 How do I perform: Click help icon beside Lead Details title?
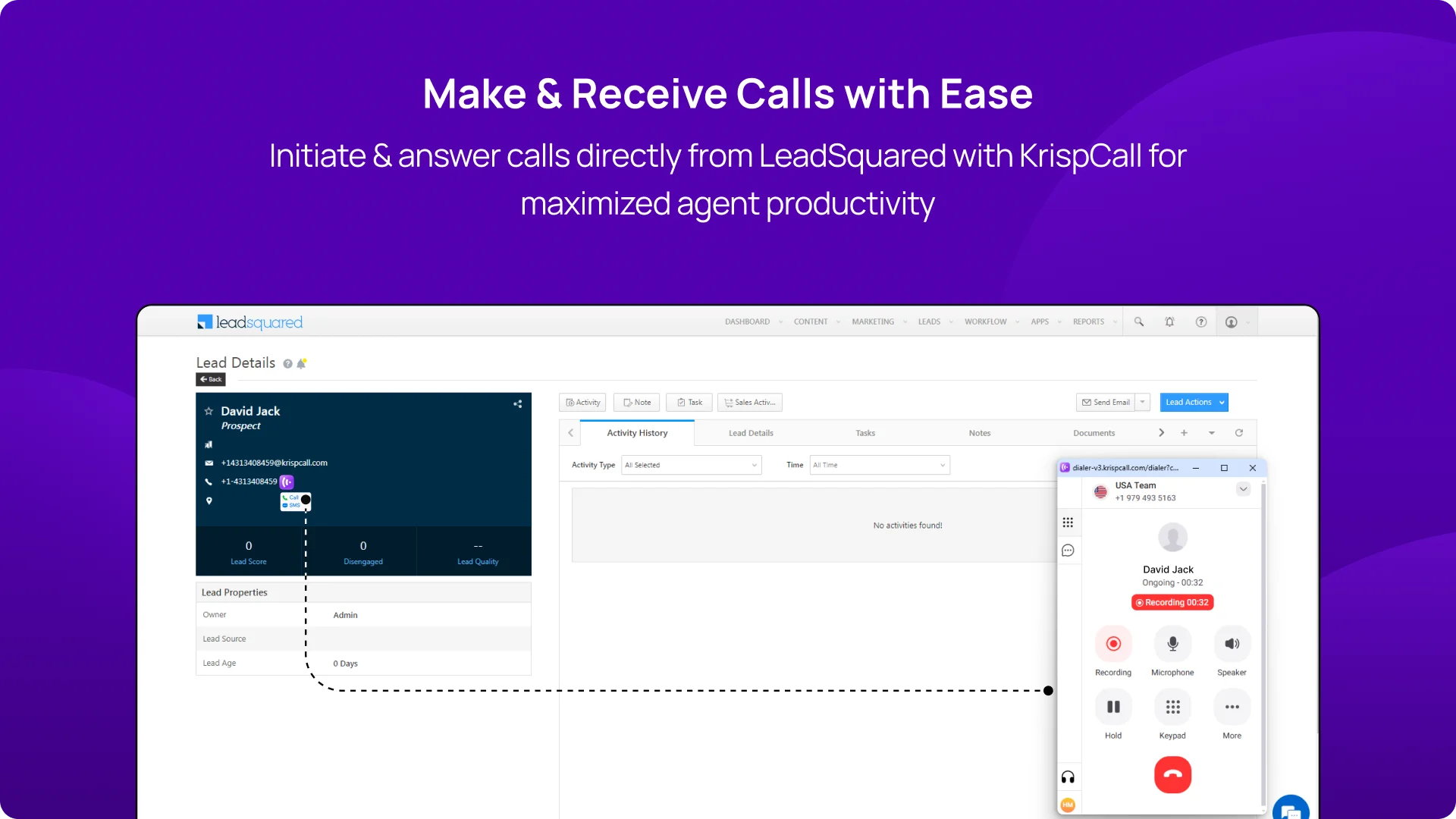(x=288, y=364)
